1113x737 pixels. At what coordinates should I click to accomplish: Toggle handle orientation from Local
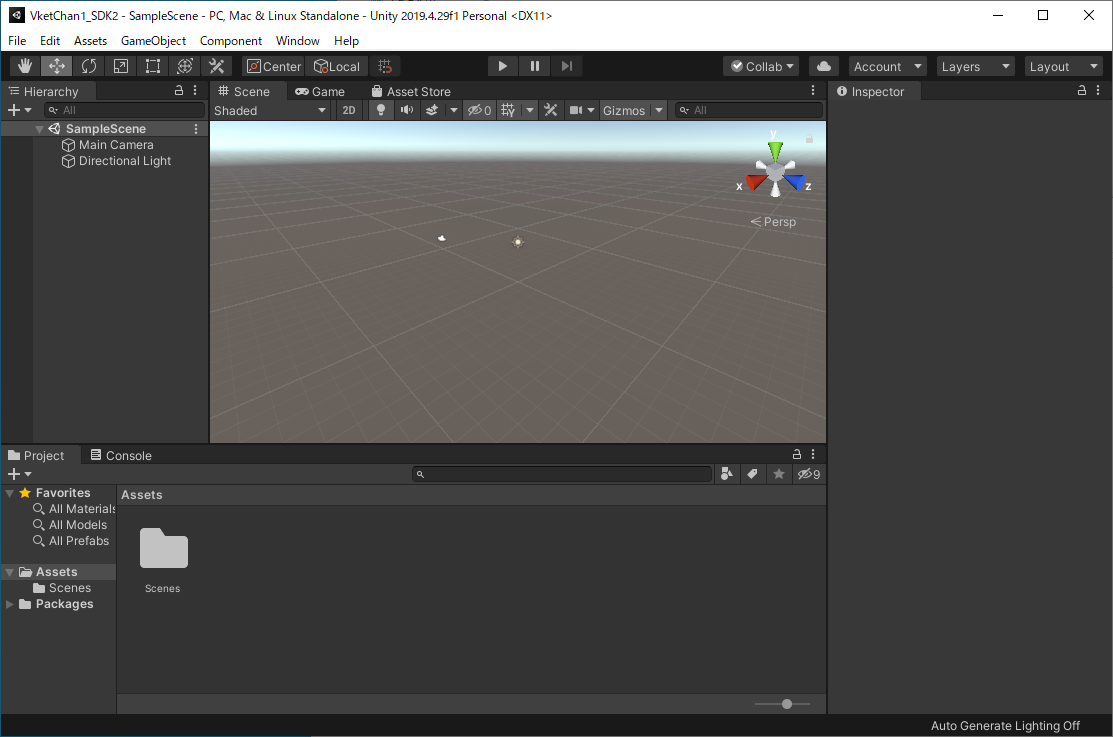pyautogui.click(x=337, y=65)
